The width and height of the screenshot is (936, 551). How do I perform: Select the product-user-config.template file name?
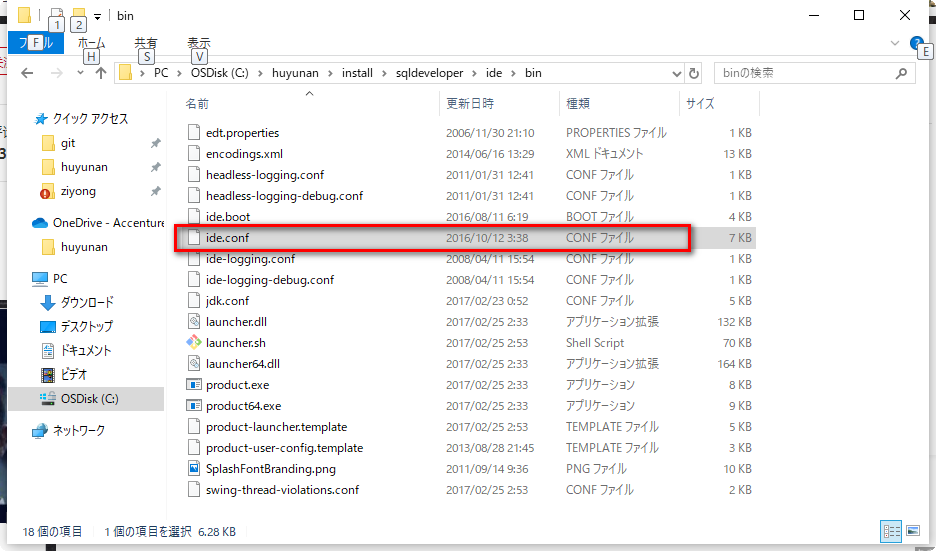point(284,448)
